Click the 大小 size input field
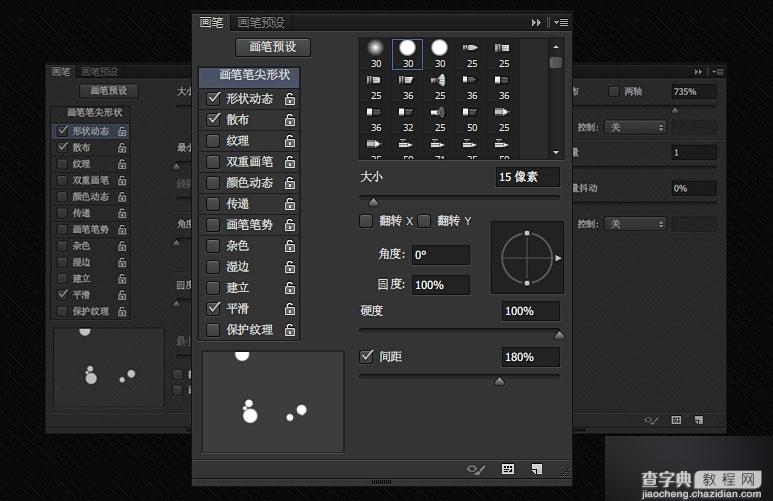 point(529,177)
